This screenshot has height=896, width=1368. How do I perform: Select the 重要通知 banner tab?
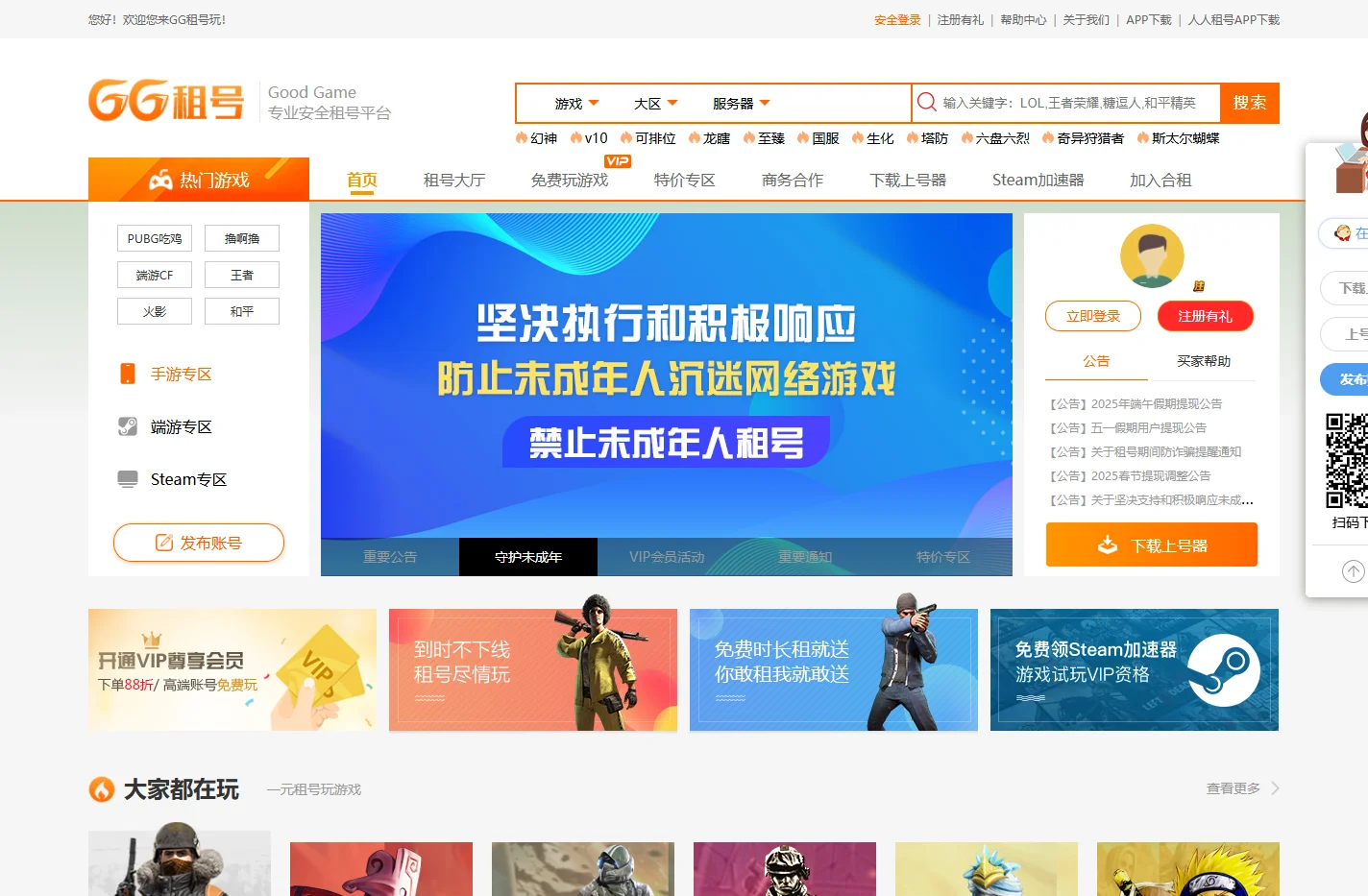[805, 557]
